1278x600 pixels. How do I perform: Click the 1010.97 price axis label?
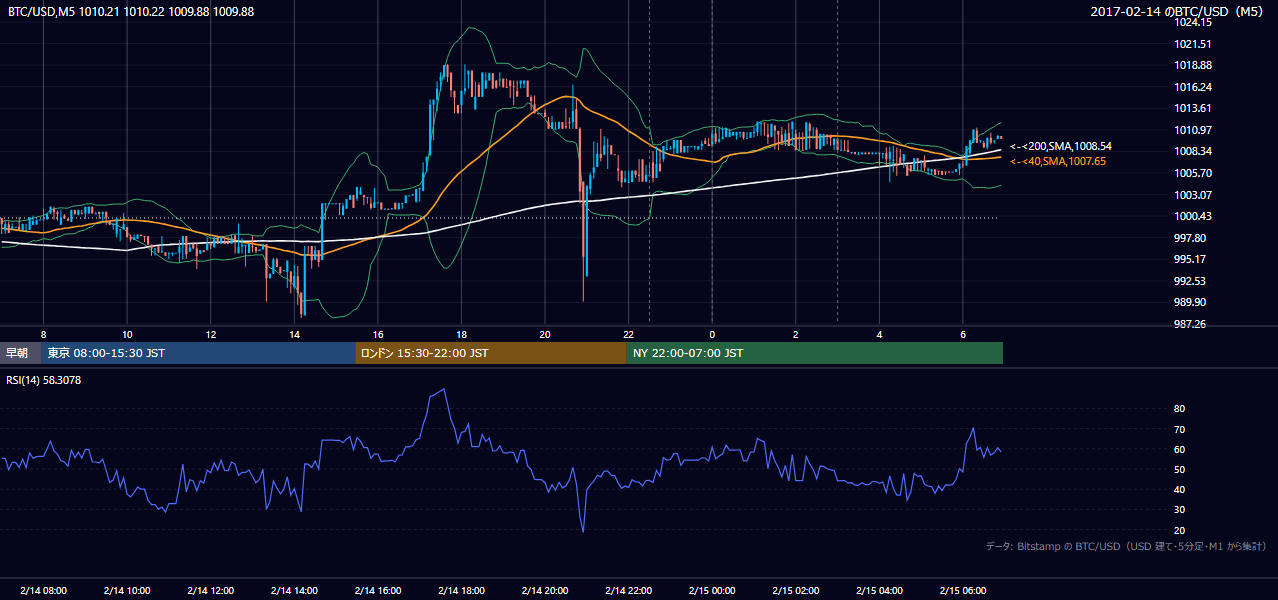[1194, 130]
